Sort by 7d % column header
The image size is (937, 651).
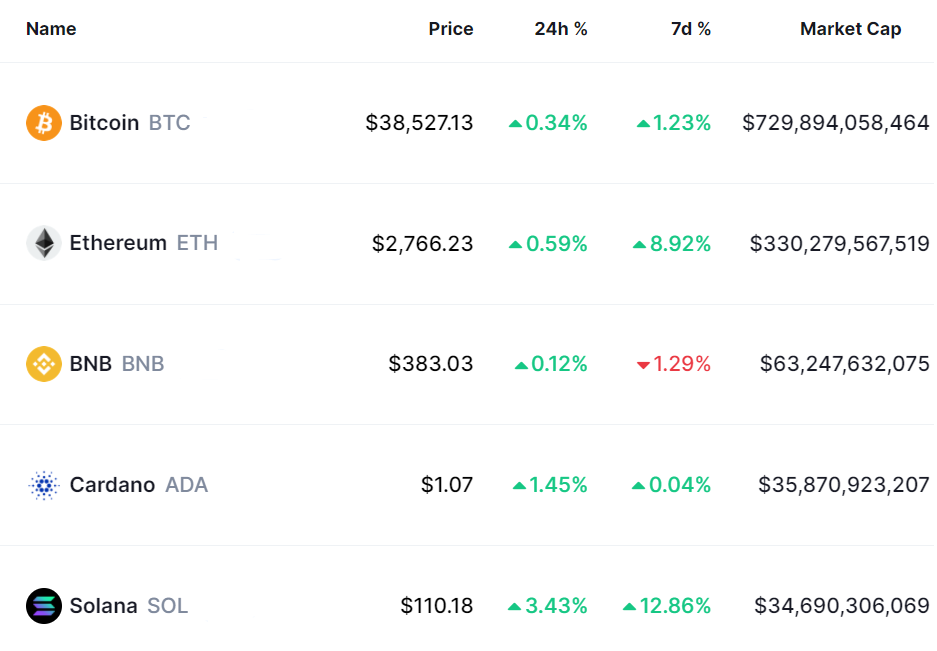click(690, 29)
